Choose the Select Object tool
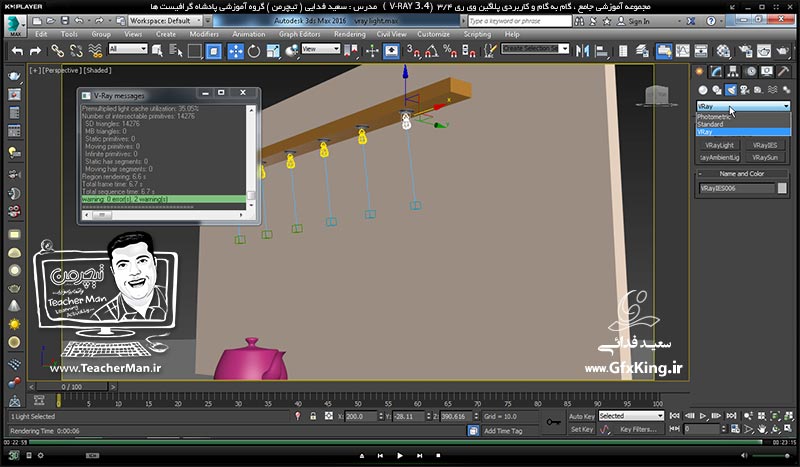Screen dimensions: 800x467 157,51
